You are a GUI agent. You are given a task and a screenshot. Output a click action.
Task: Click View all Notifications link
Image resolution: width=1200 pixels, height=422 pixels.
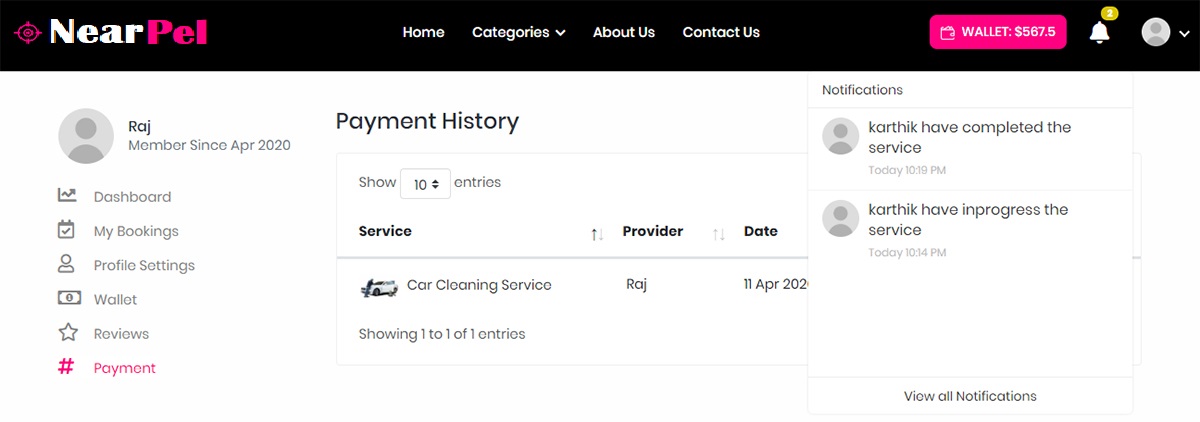point(969,396)
